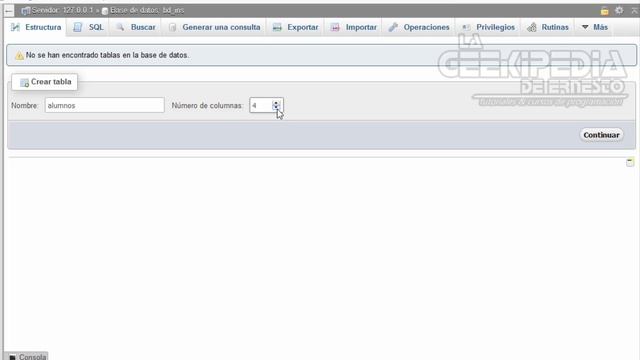
Task: Click the Importar icon
Action: click(x=335, y=27)
